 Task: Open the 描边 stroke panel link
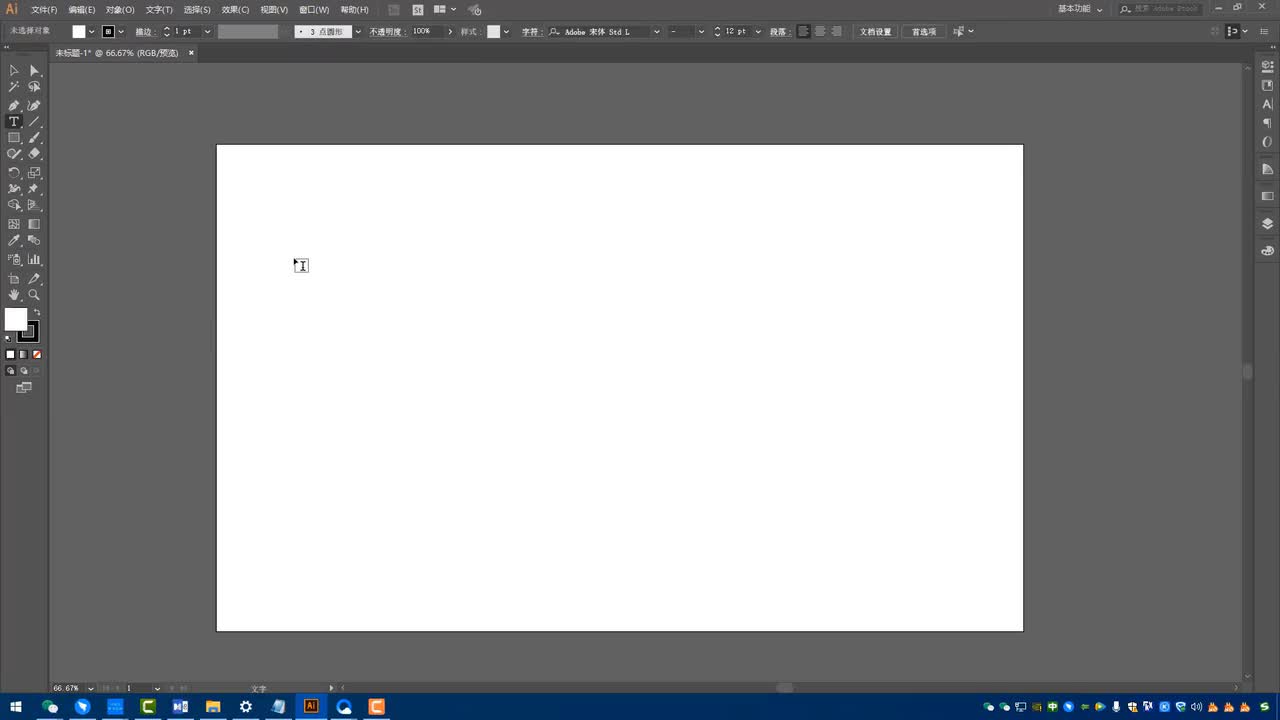[x=144, y=32]
